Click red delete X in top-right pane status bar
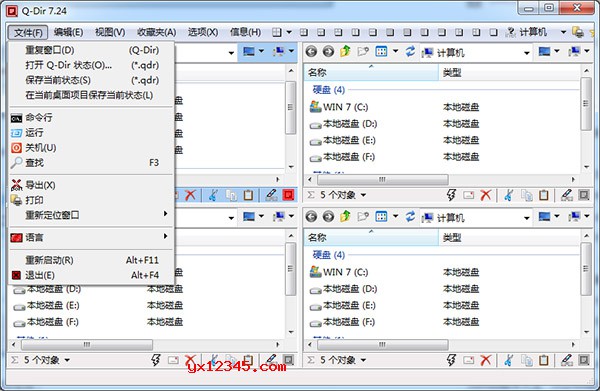The width and height of the screenshot is (600, 391). tap(486, 195)
